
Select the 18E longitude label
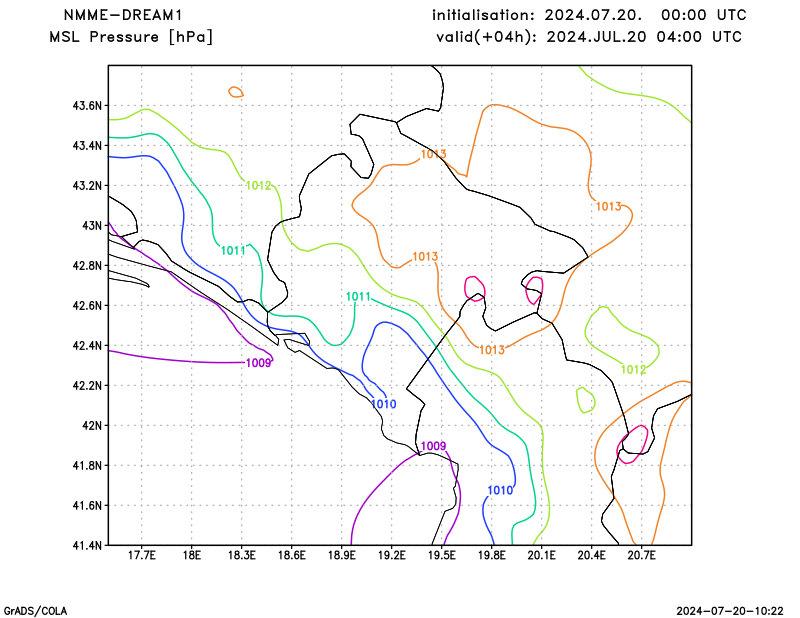click(191, 555)
